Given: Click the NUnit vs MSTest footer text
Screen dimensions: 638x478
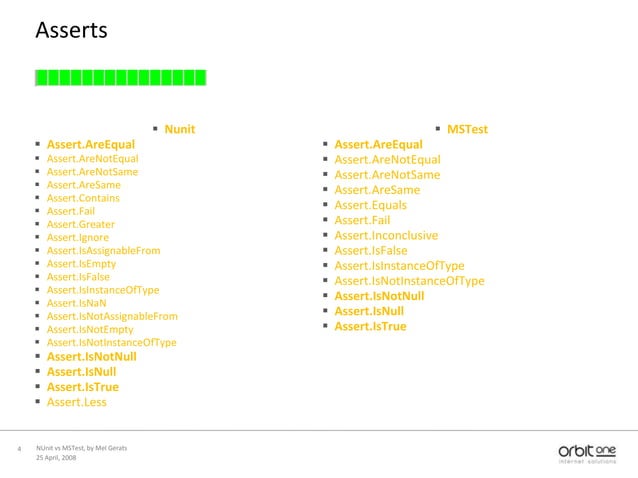Looking at the screenshot, I should pyautogui.click(x=81, y=448).
